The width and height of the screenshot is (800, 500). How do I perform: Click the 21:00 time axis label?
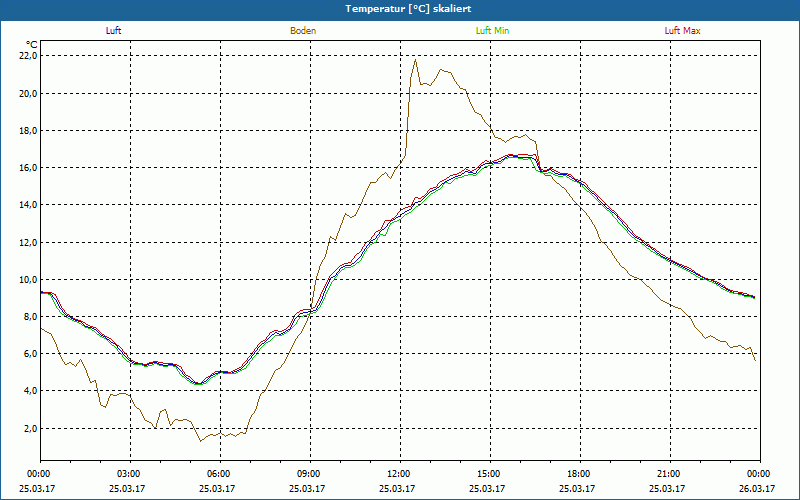click(x=670, y=474)
